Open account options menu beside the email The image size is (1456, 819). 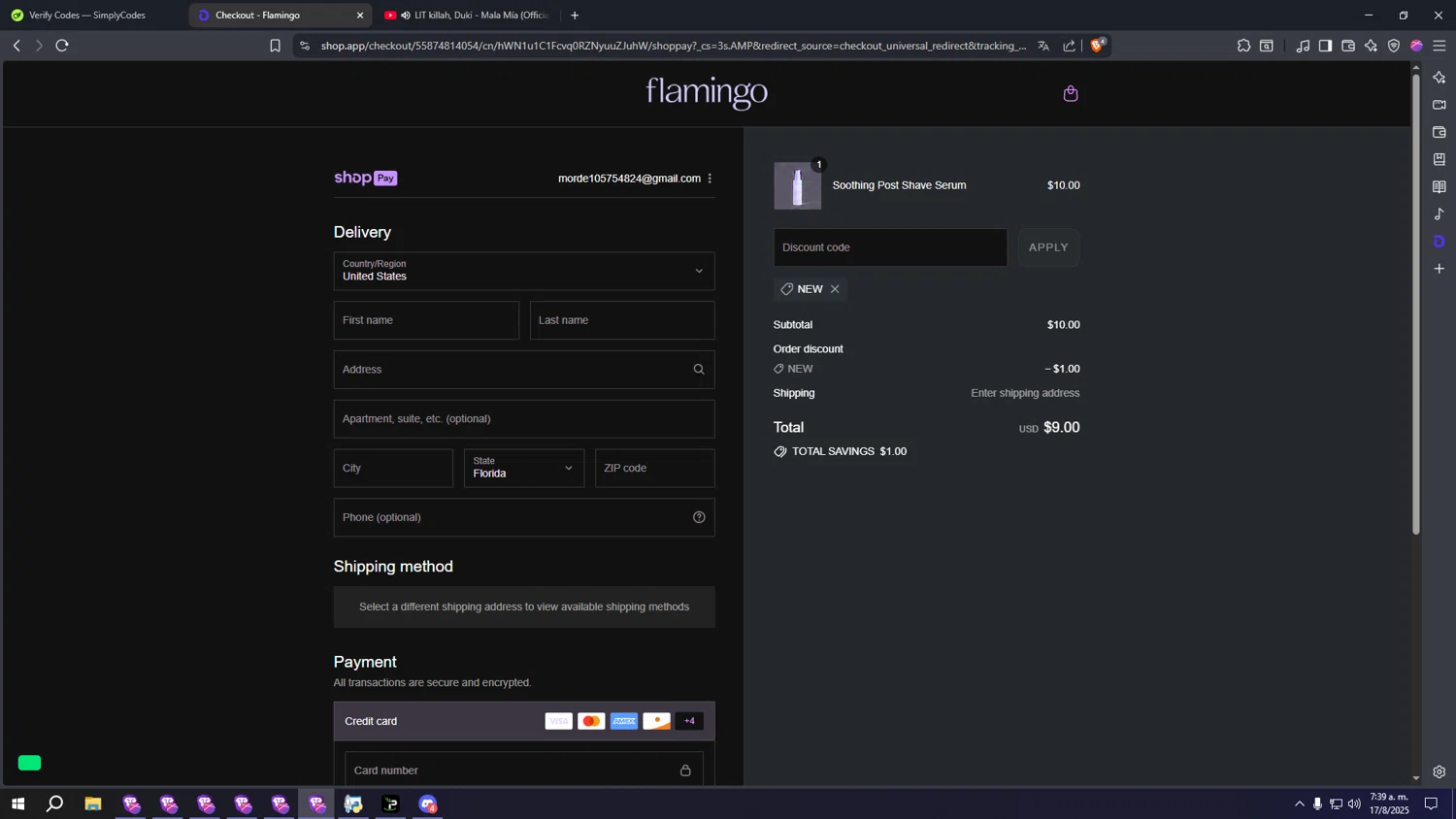tap(710, 179)
